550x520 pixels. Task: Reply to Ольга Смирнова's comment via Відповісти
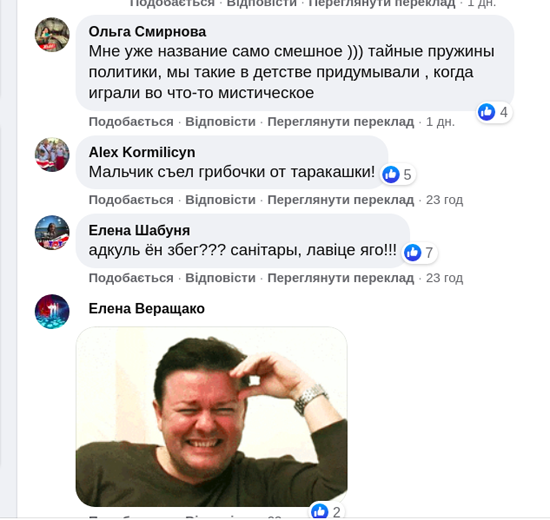coord(220,122)
